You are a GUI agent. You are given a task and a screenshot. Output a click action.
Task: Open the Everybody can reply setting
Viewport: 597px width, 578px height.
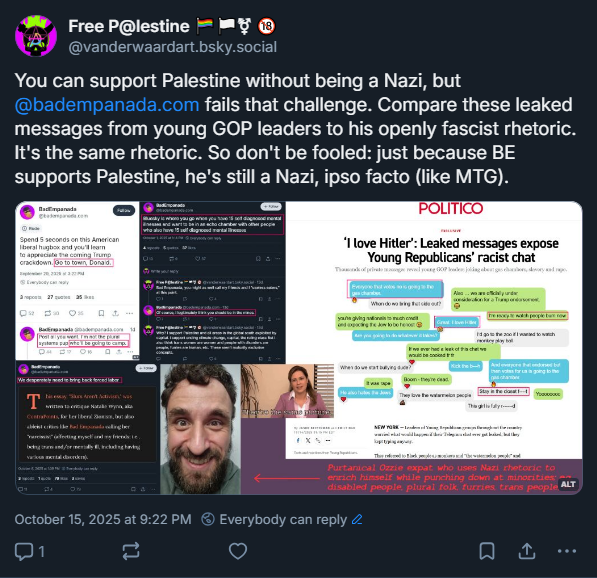[283, 519]
